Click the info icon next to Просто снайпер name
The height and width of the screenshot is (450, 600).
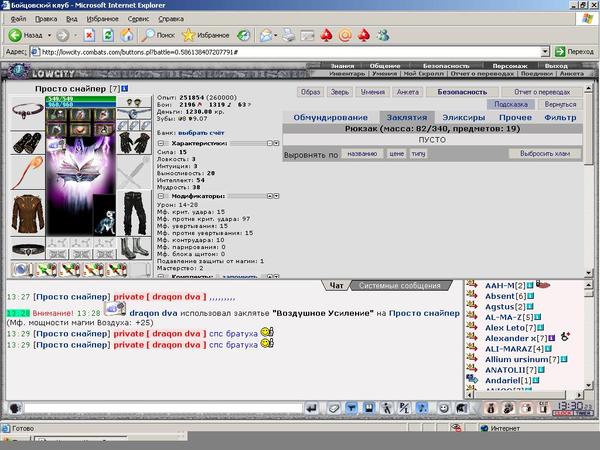click(124, 89)
